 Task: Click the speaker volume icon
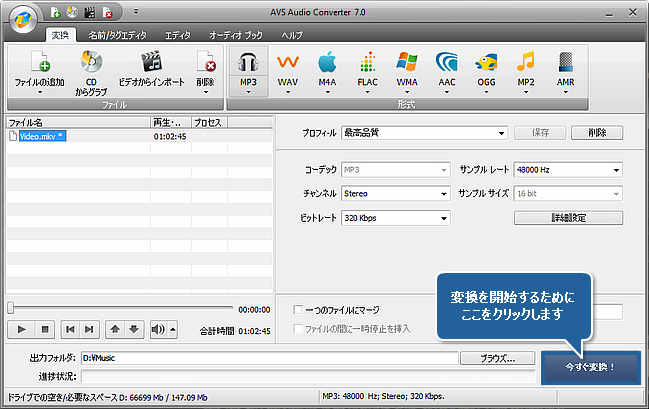coord(158,330)
